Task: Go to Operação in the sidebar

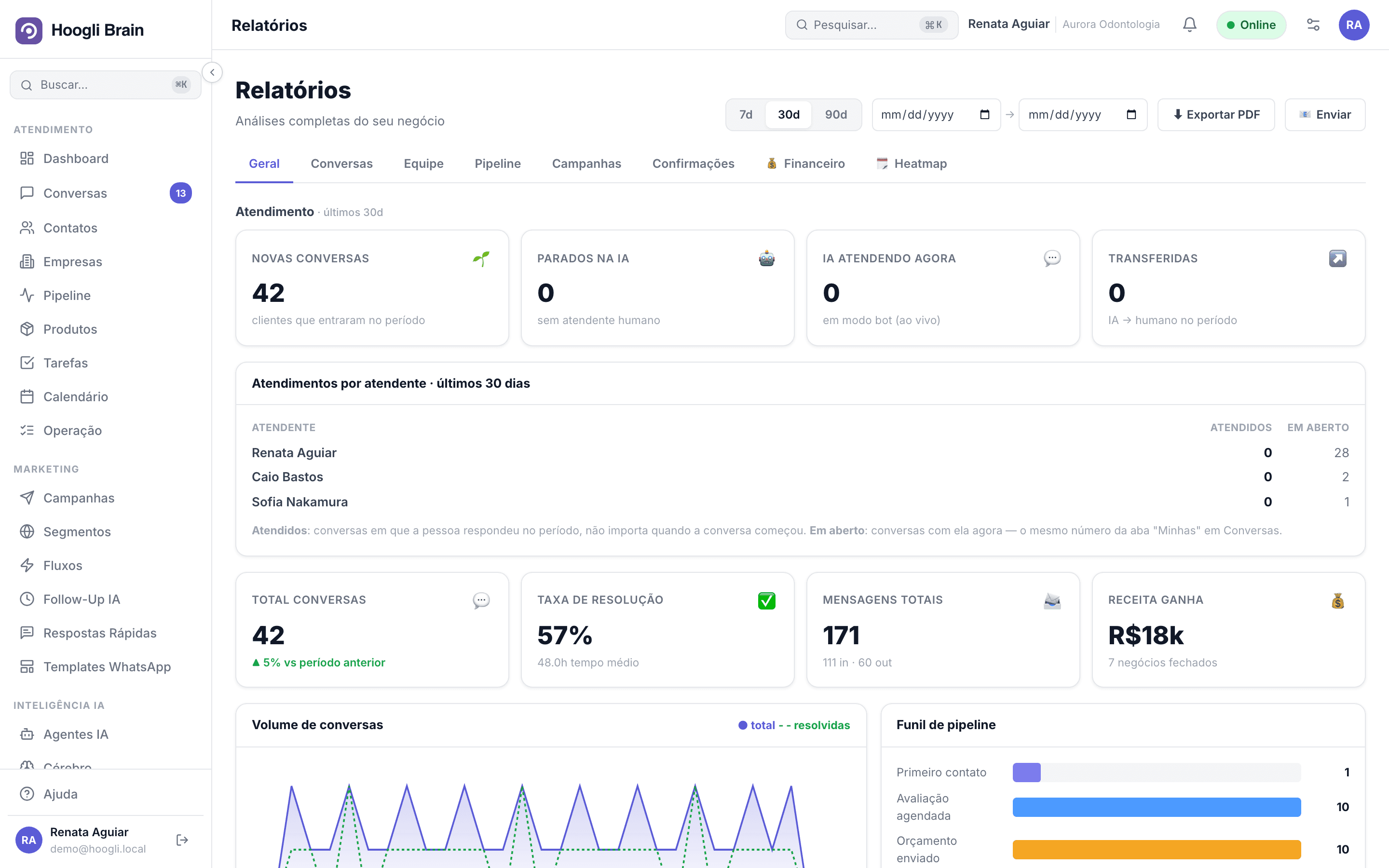Action: click(106, 431)
